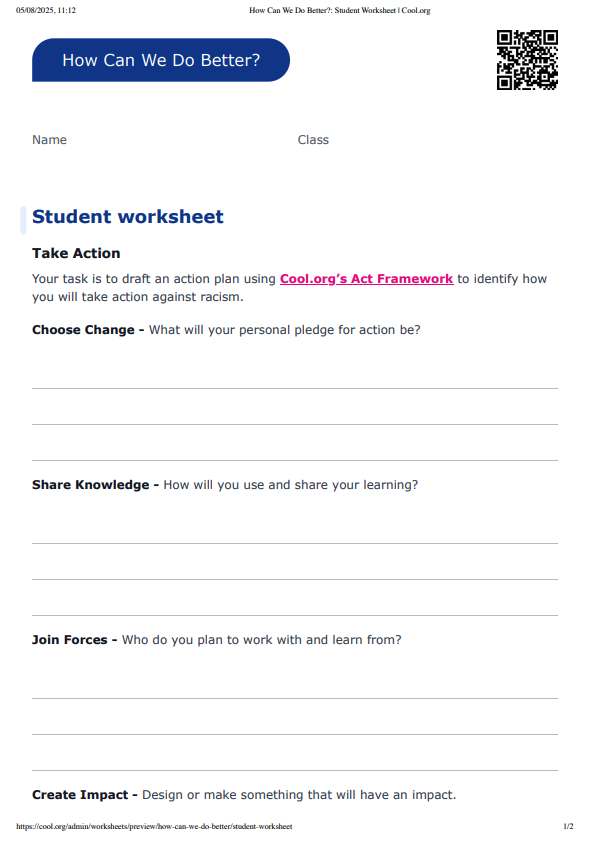Click second answer line under Choose Change

tap(295, 424)
